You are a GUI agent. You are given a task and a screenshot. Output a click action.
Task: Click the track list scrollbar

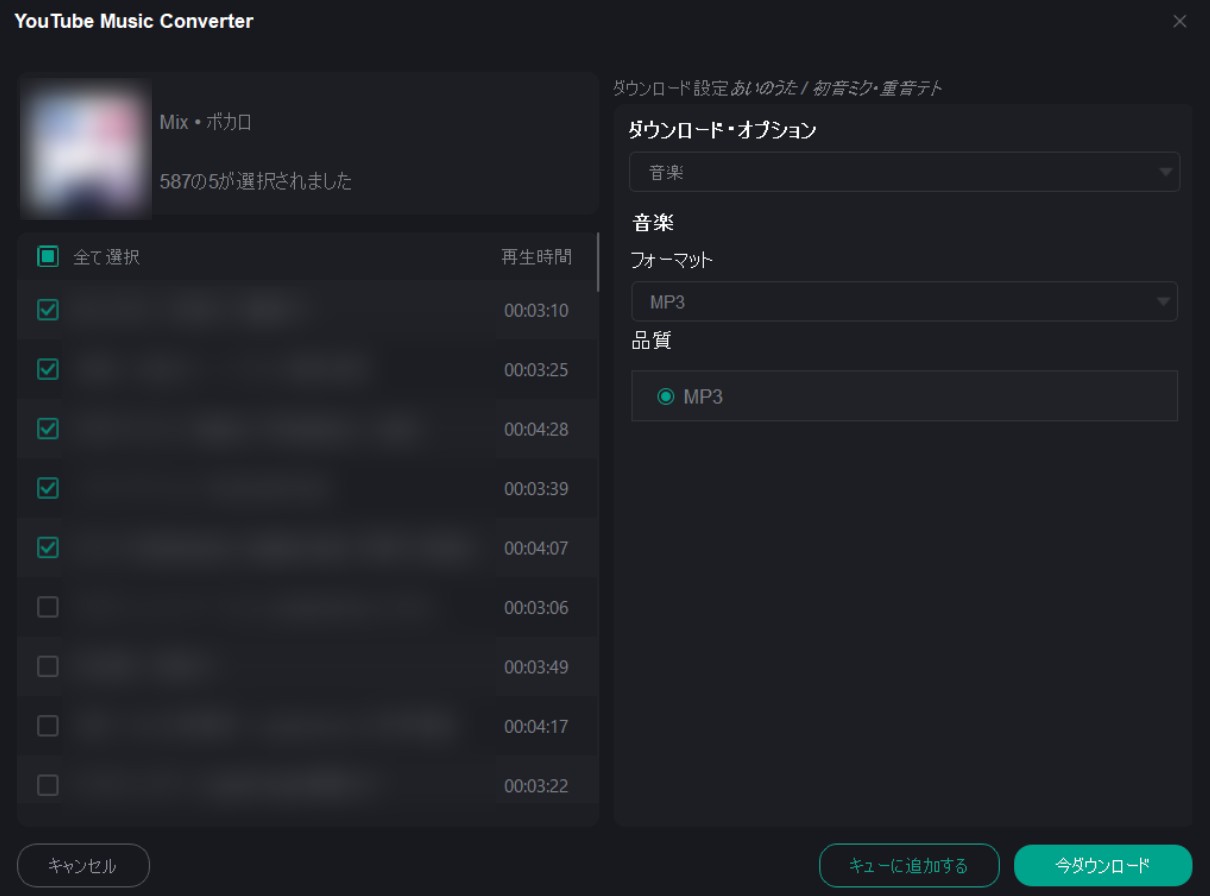click(x=598, y=262)
